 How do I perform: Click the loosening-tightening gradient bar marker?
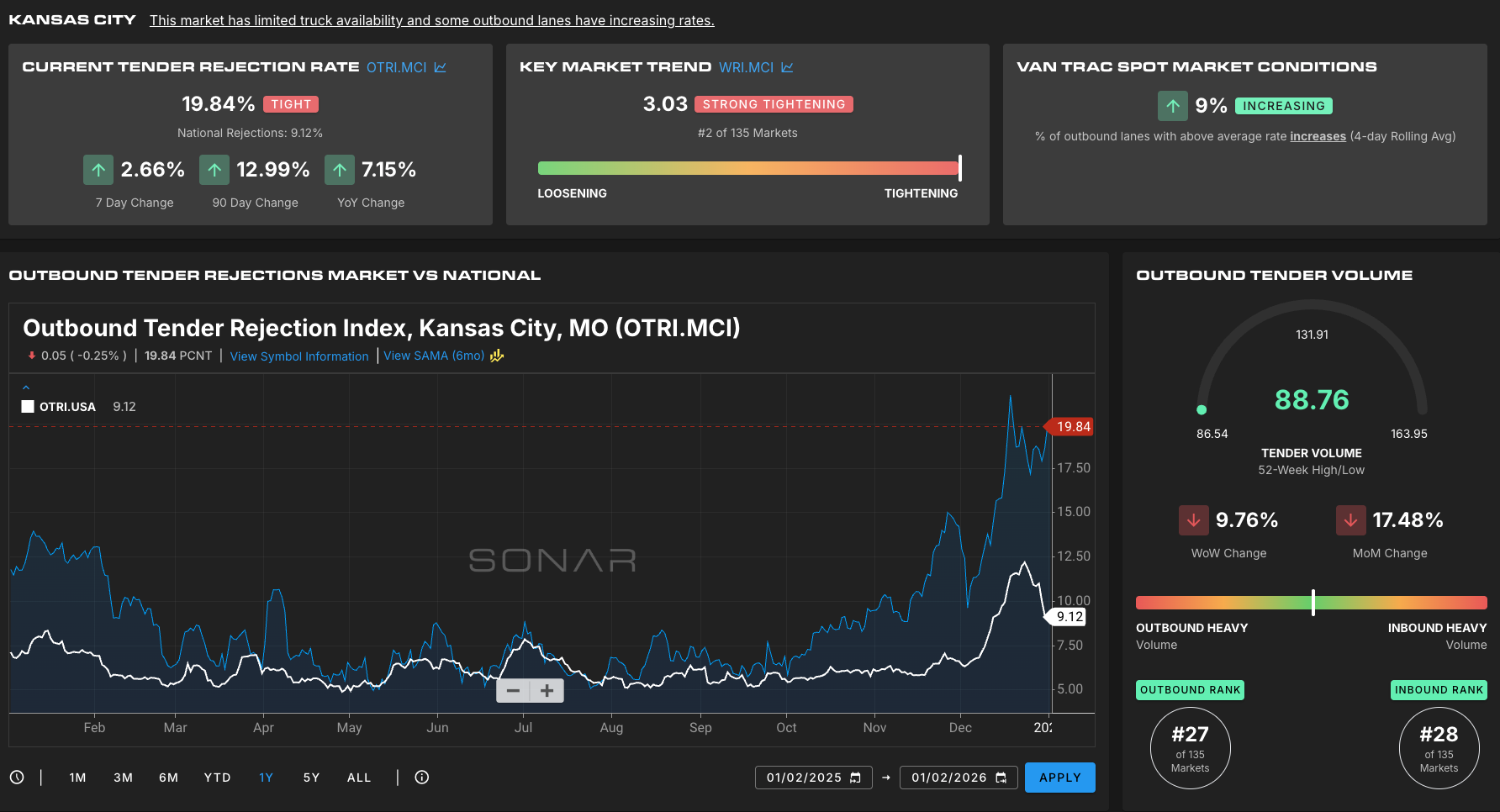959,168
